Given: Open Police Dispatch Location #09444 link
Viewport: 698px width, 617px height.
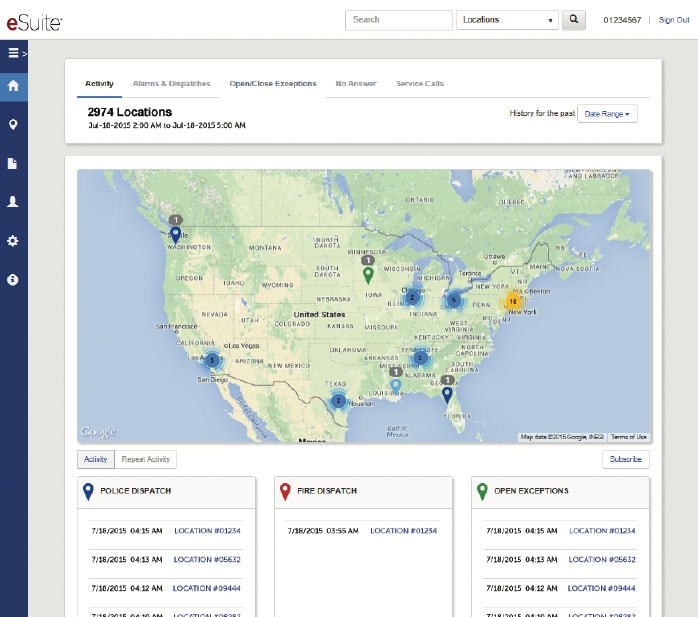Looking at the screenshot, I should (x=207, y=589).
